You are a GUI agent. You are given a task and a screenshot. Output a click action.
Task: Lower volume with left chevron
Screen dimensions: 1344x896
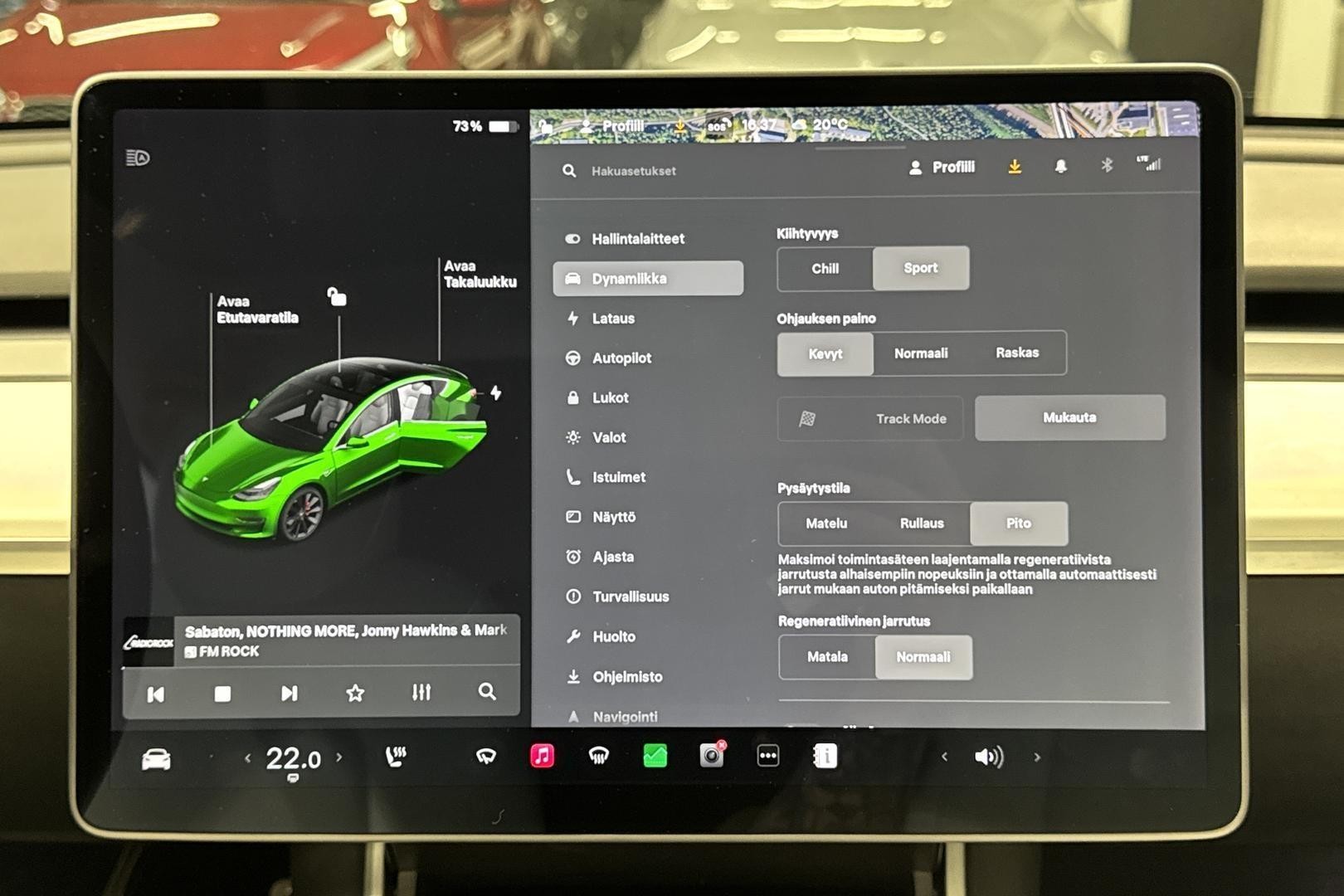pyautogui.click(x=944, y=757)
